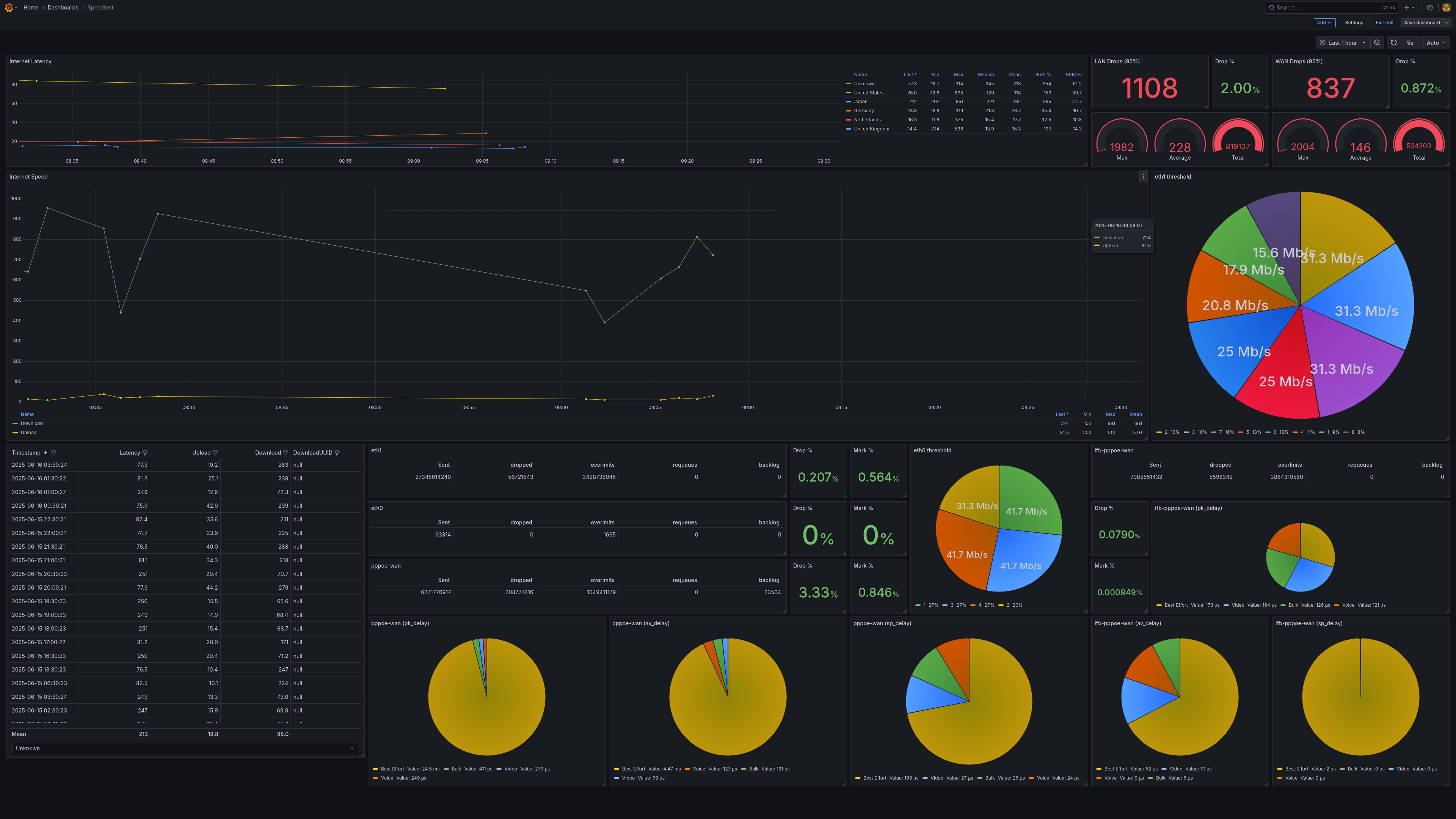Image resolution: width=1456 pixels, height=819 pixels.
Task: Click the DownloadUUID column filter icon
Action: tap(337, 453)
